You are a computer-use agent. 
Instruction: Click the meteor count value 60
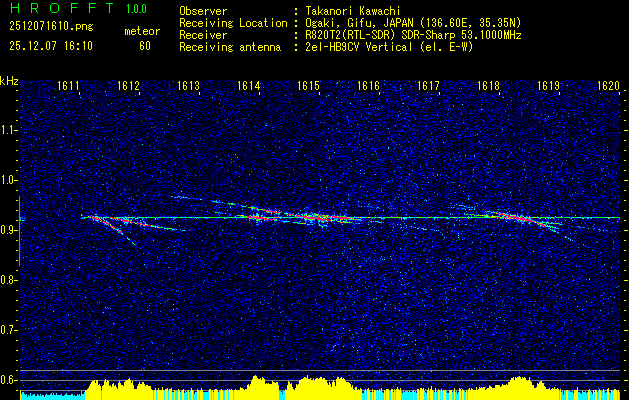(x=145, y=46)
